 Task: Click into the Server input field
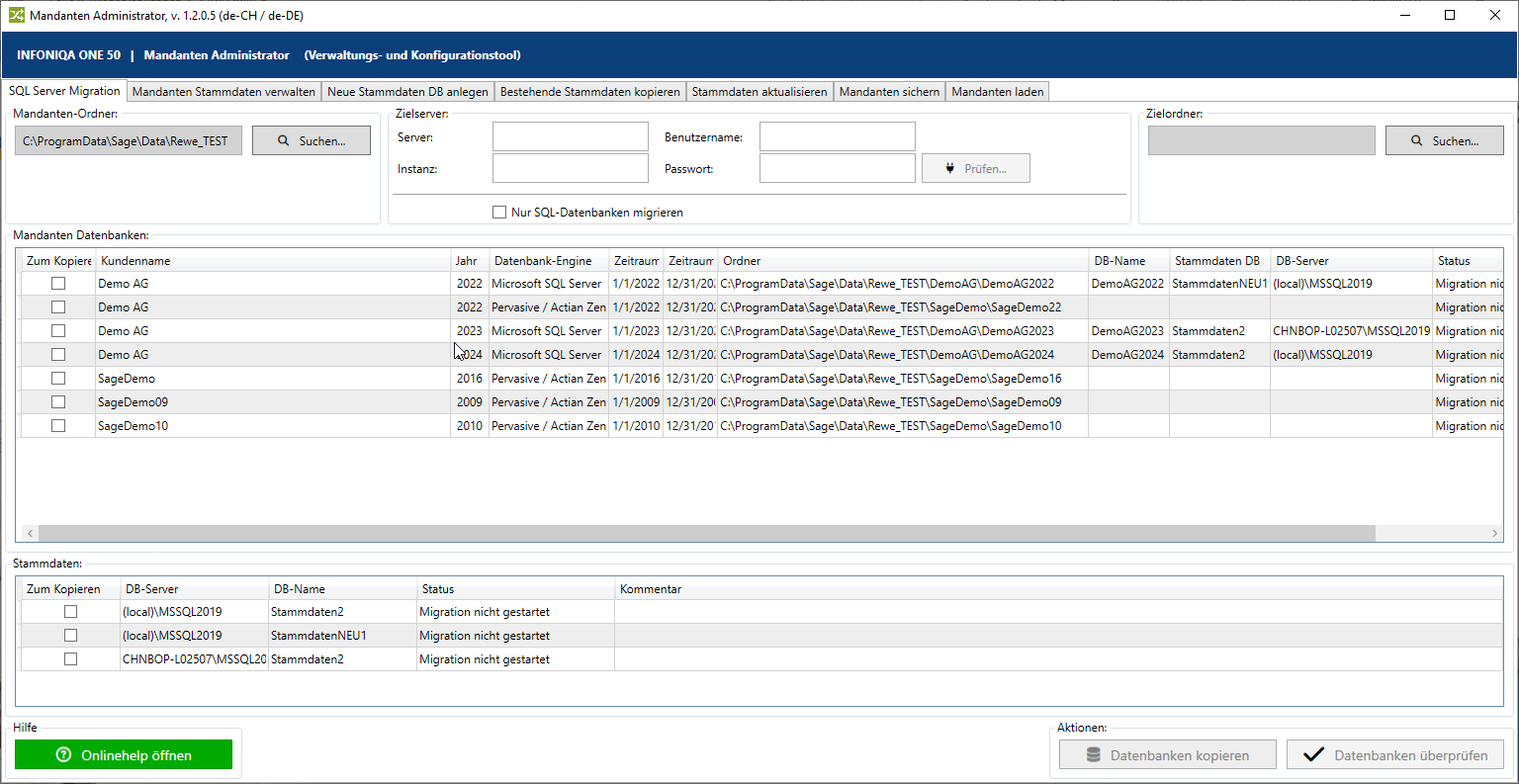click(x=570, y=137)
